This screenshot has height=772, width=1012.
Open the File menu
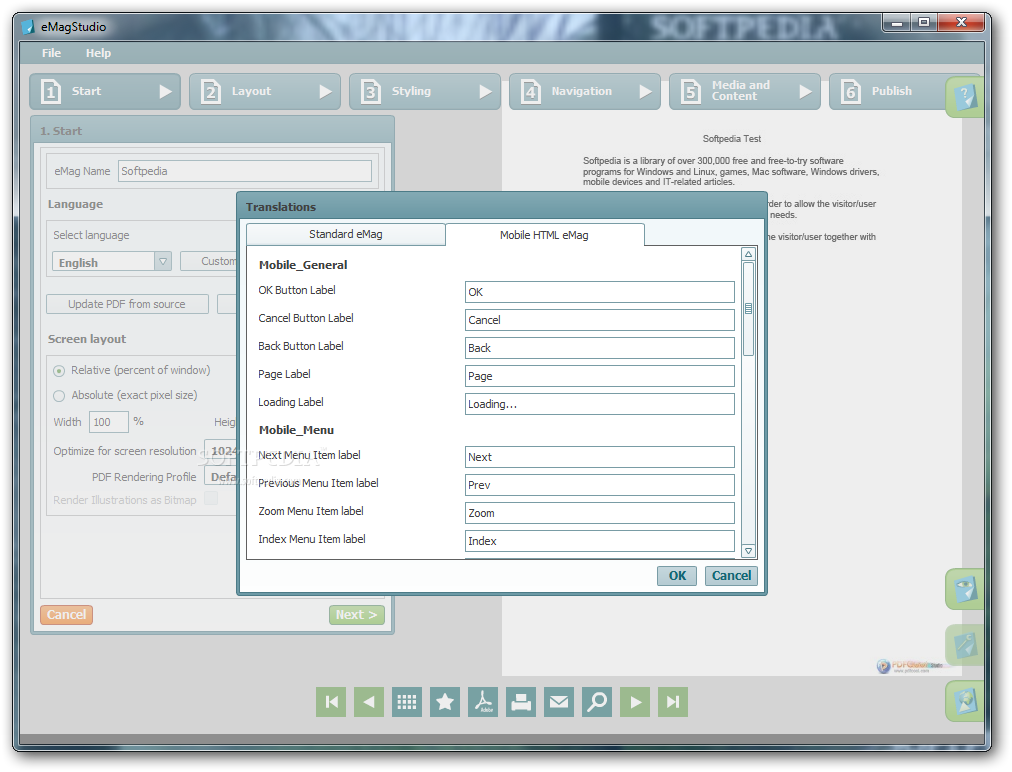[x=52, y=53]
